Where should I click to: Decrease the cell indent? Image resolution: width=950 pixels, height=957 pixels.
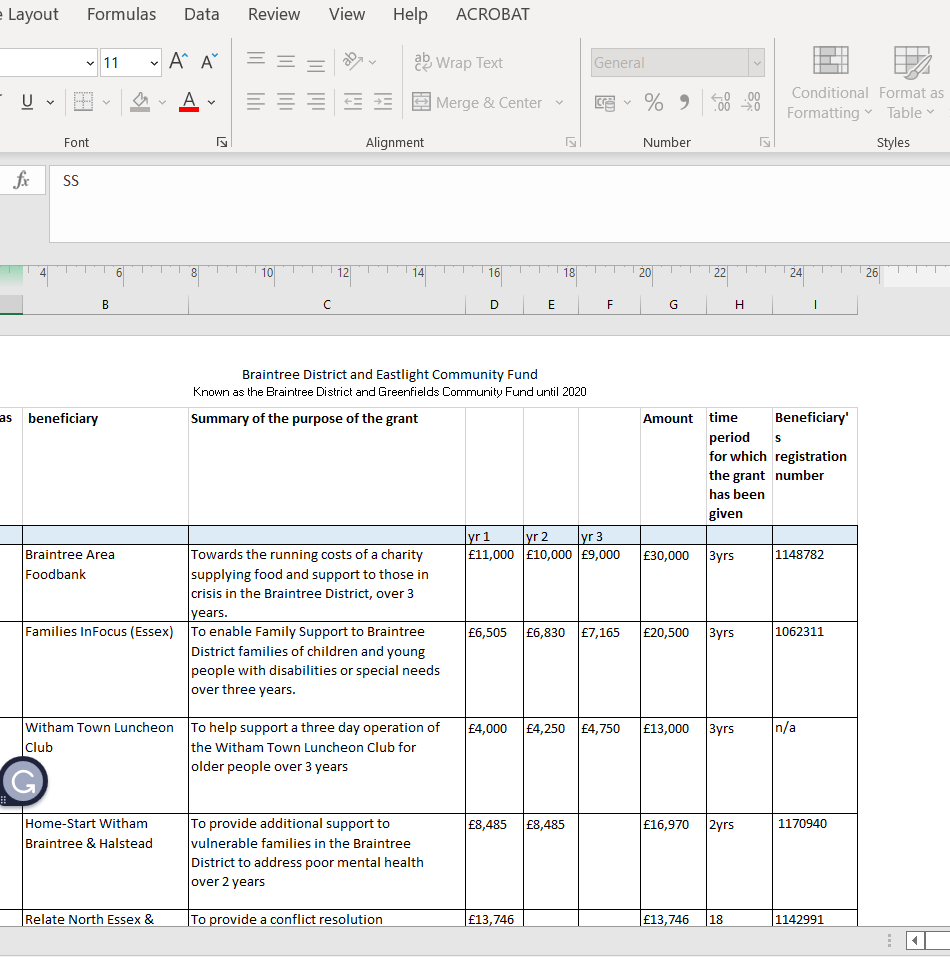(x=353, y=102)
